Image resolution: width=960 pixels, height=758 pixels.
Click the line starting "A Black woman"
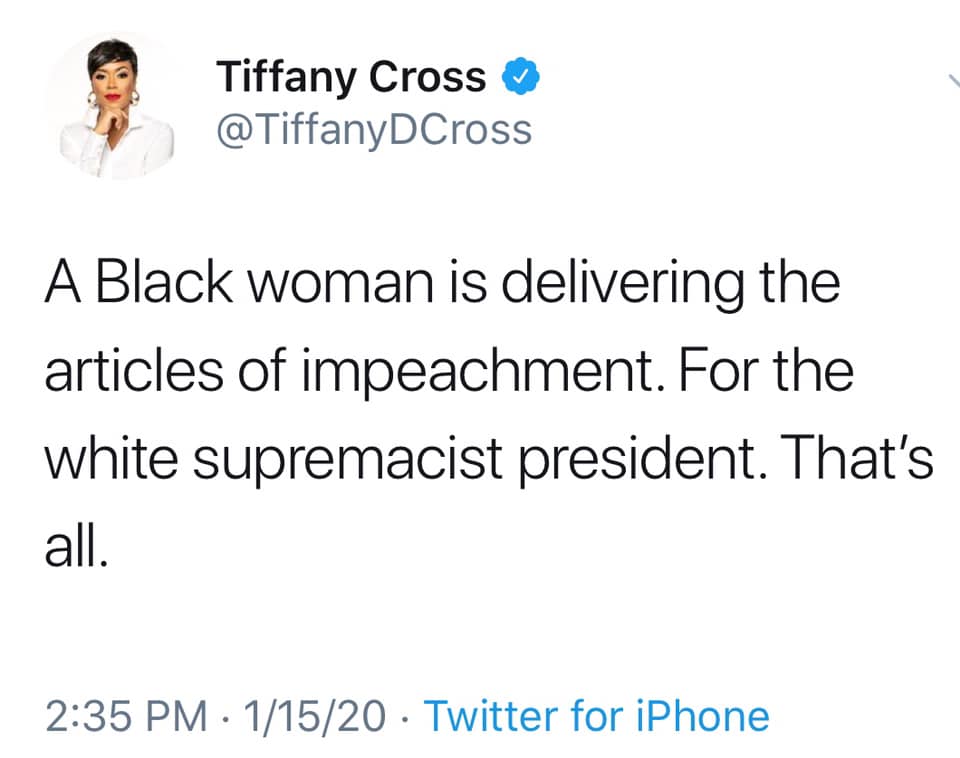coord(441,285)
